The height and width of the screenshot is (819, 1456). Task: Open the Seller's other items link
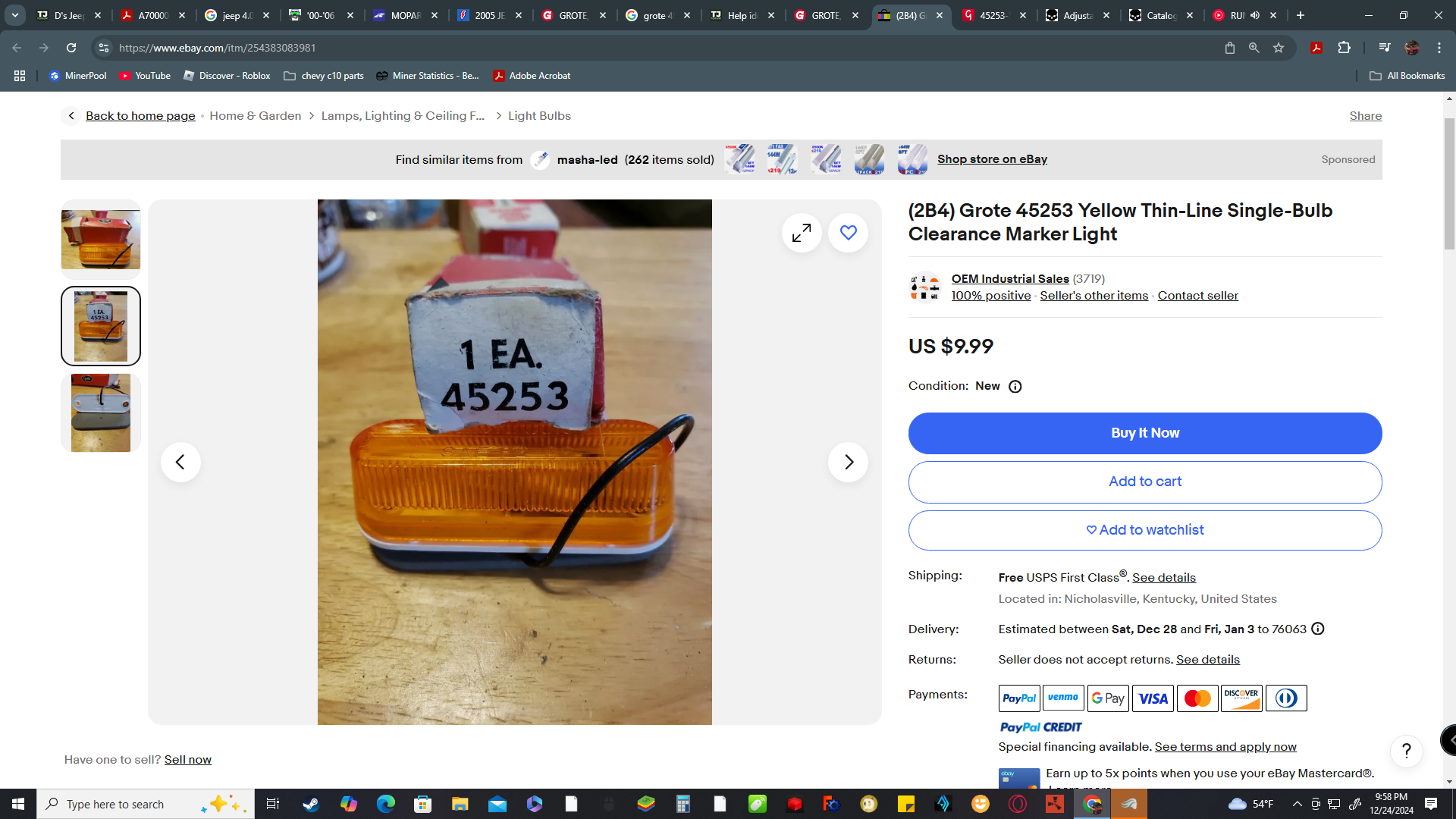coord(1094,296)
